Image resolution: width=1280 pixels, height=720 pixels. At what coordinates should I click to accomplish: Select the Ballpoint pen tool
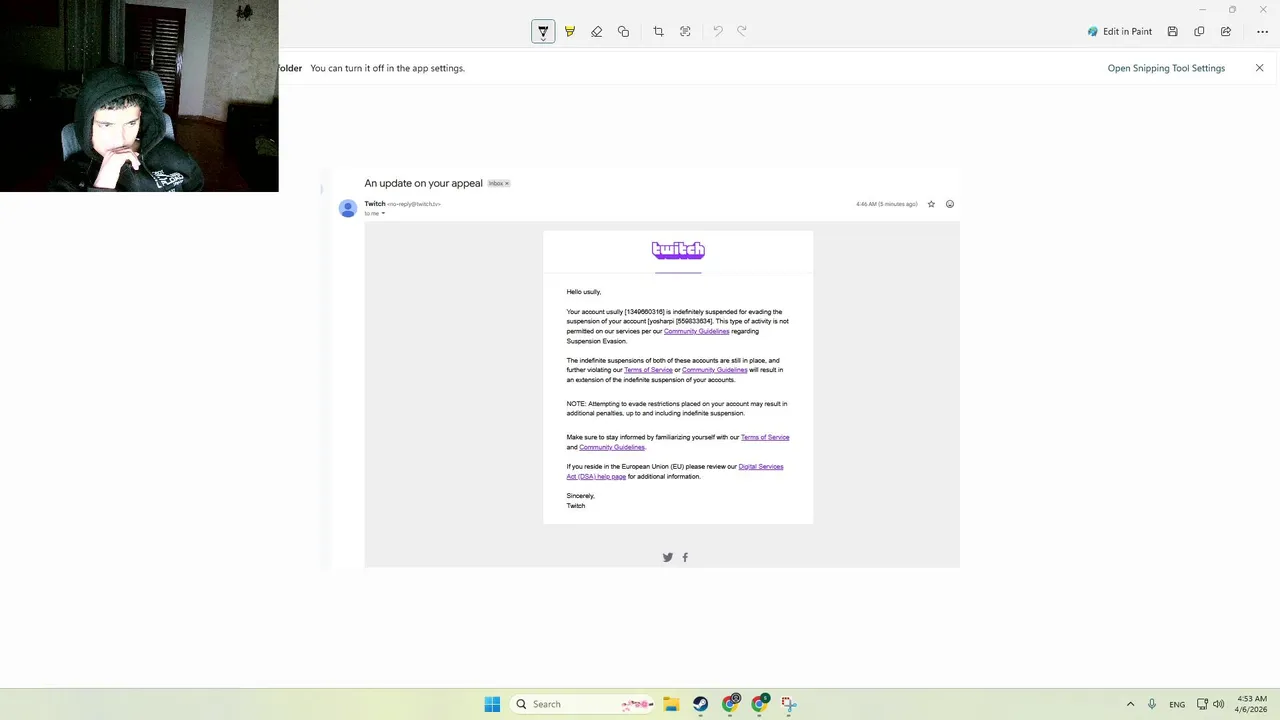coord(543,29)
